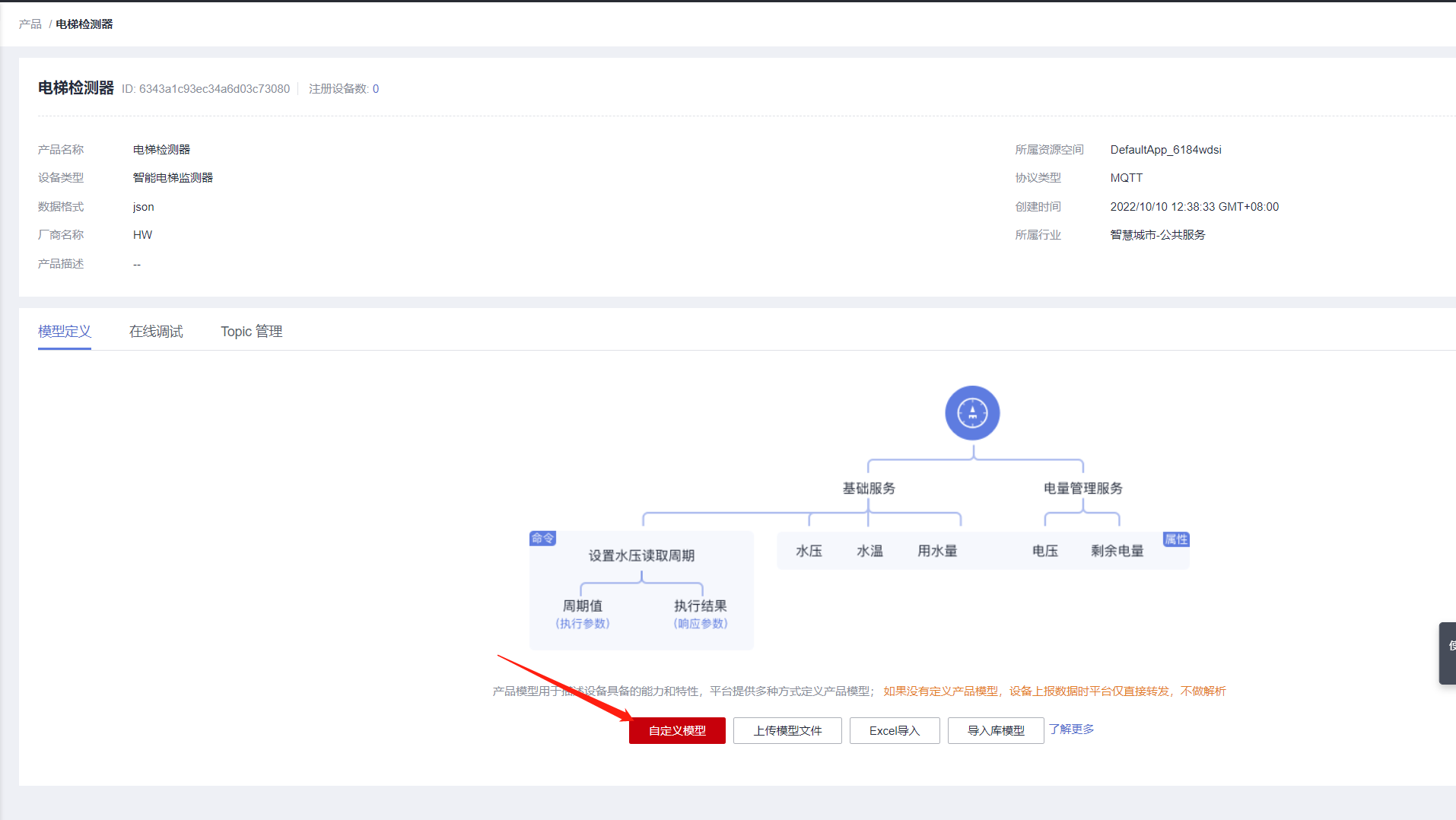The height and width of the screenshot is (820, 1456).
Task: Click the 用水量 property node
Action: [937, 551]
